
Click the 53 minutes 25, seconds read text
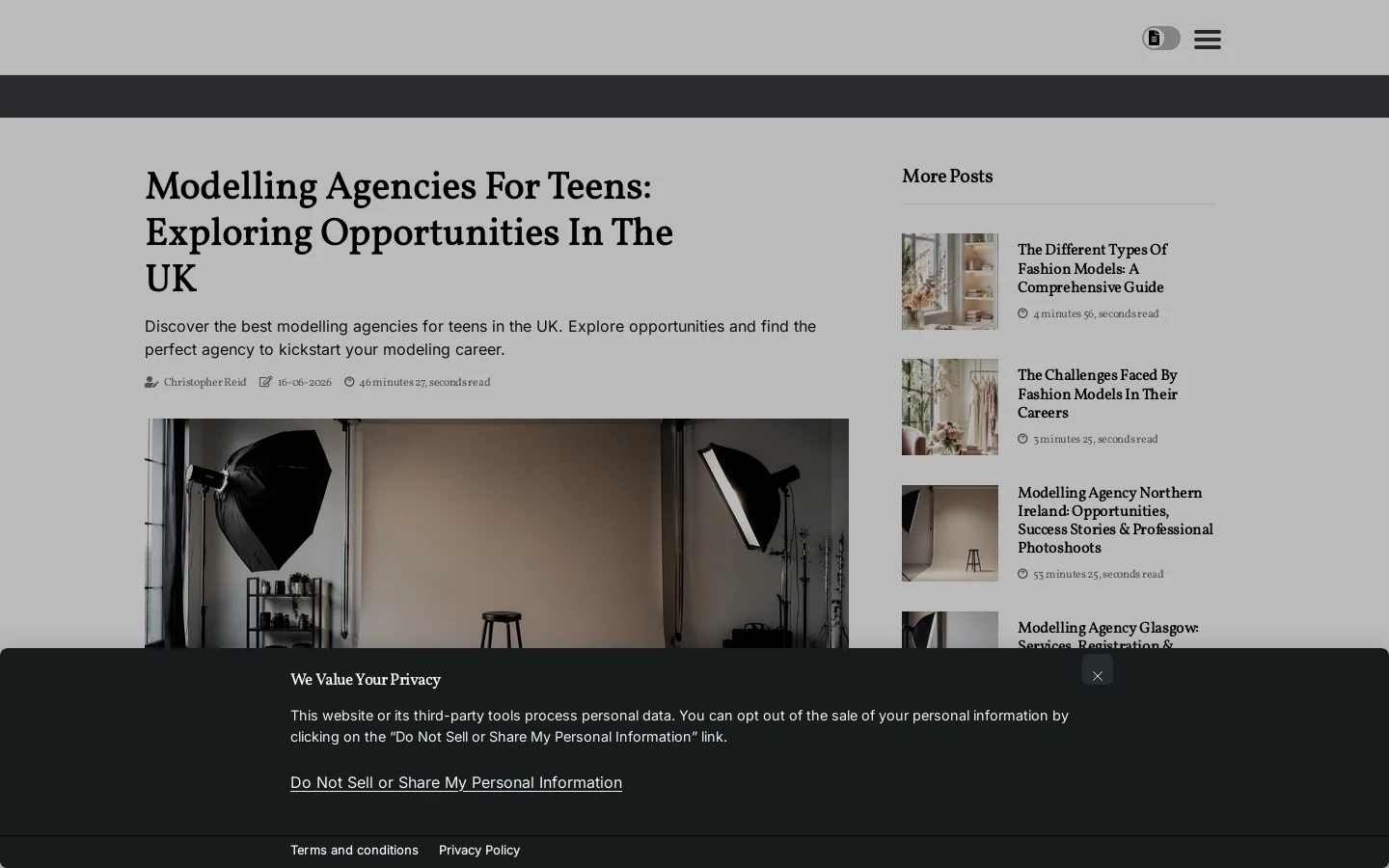pyautogui.click(x=1098, y=575)
